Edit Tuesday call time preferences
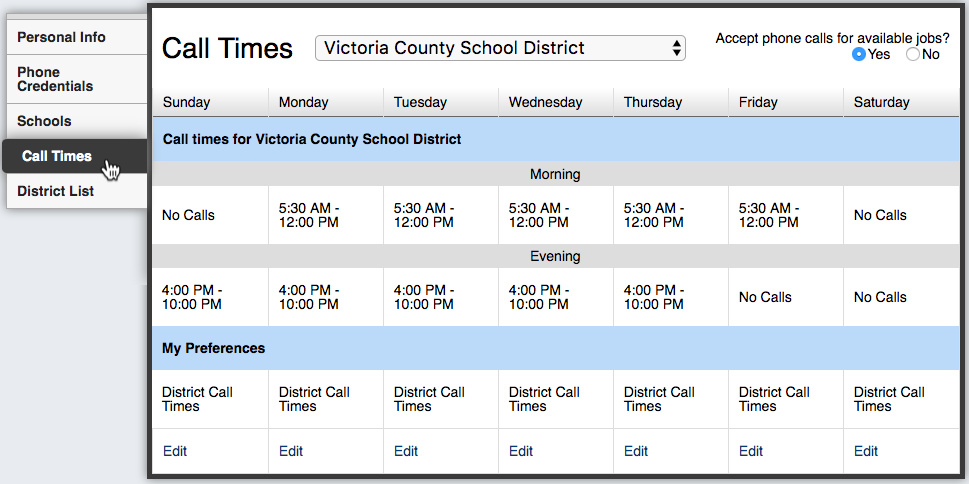Image resolution: width=969 pixels, height=484 pixels. (406, 451)
